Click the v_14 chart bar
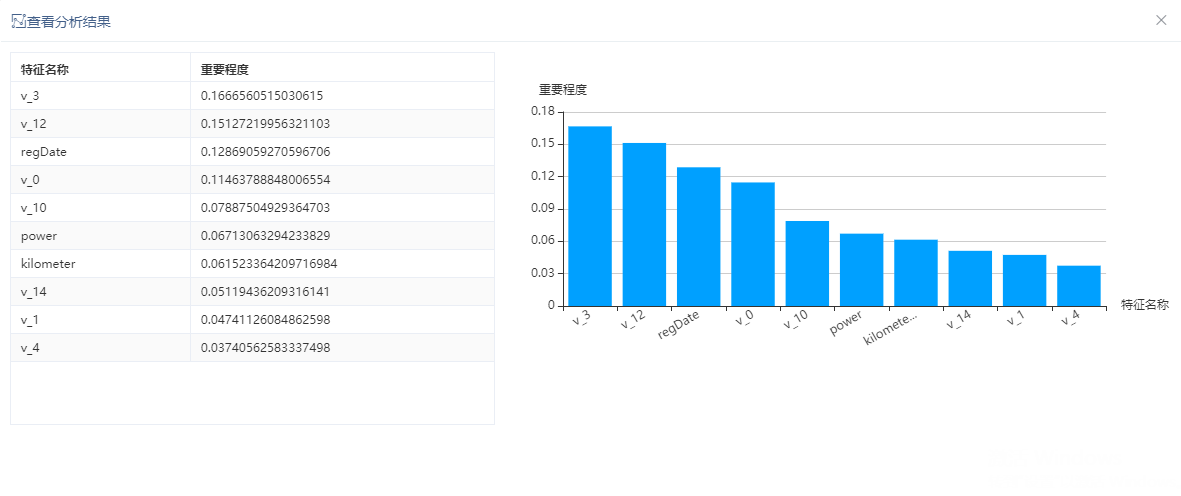 click(x=970, y=278)
